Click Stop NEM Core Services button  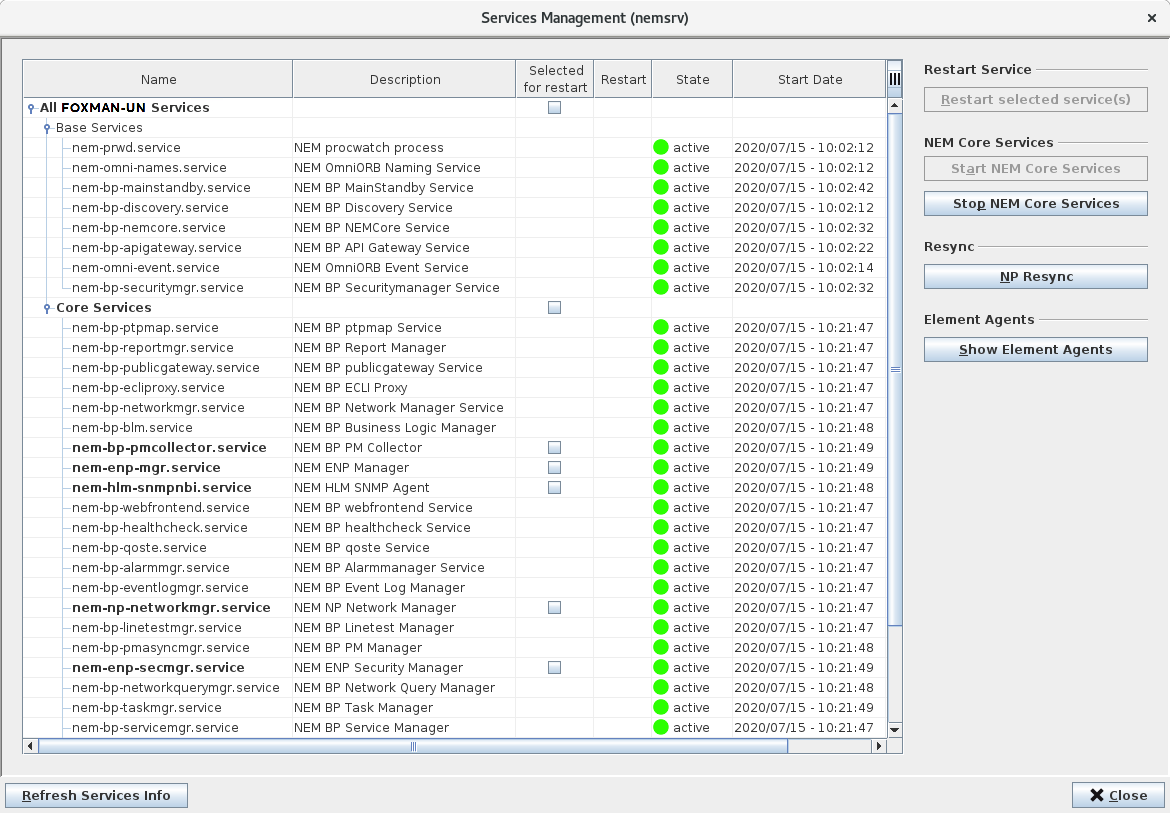pos(1035,204)
